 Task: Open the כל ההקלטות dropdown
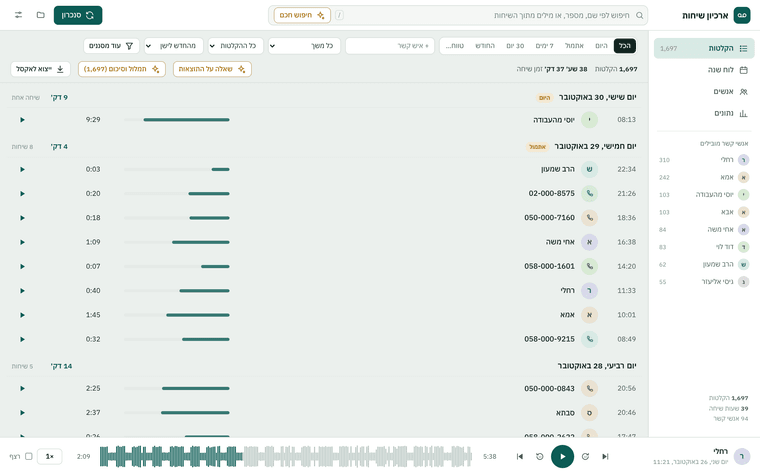(236, 46)
